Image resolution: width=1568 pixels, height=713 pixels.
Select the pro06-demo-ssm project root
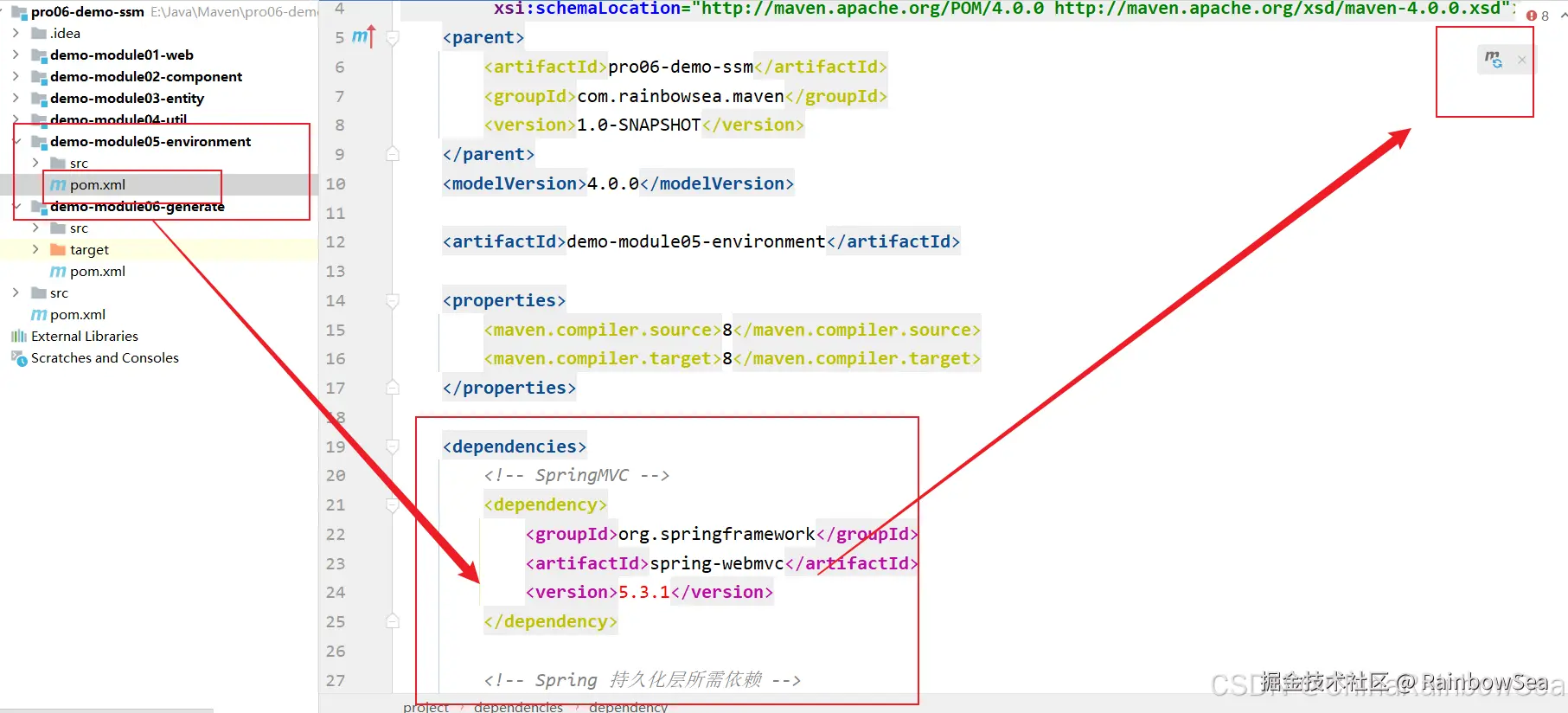tap(87, 11)
